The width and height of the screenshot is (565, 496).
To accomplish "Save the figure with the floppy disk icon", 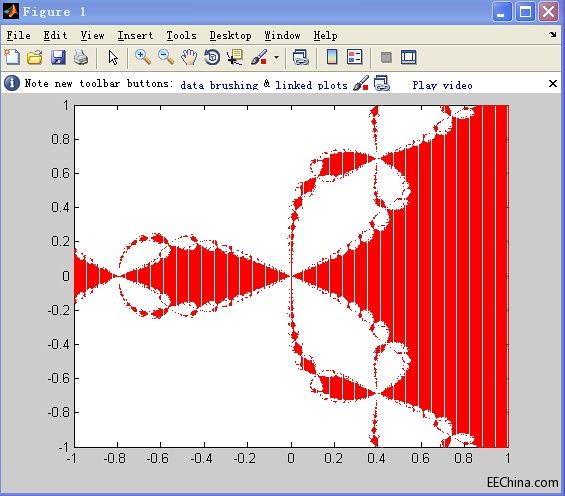I will (58, 57).
